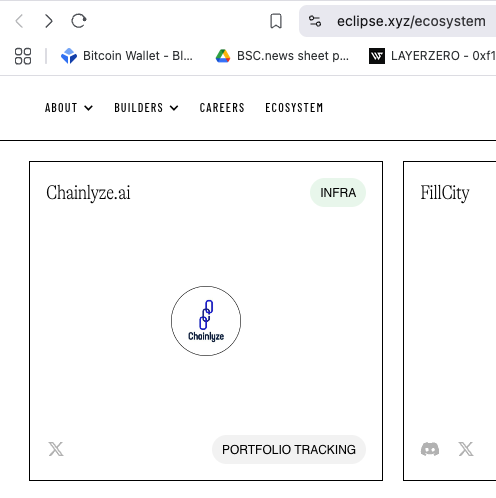Screen dimensions: 496x498
Task: Click the FillCity card title
Action: click(445, 193)
